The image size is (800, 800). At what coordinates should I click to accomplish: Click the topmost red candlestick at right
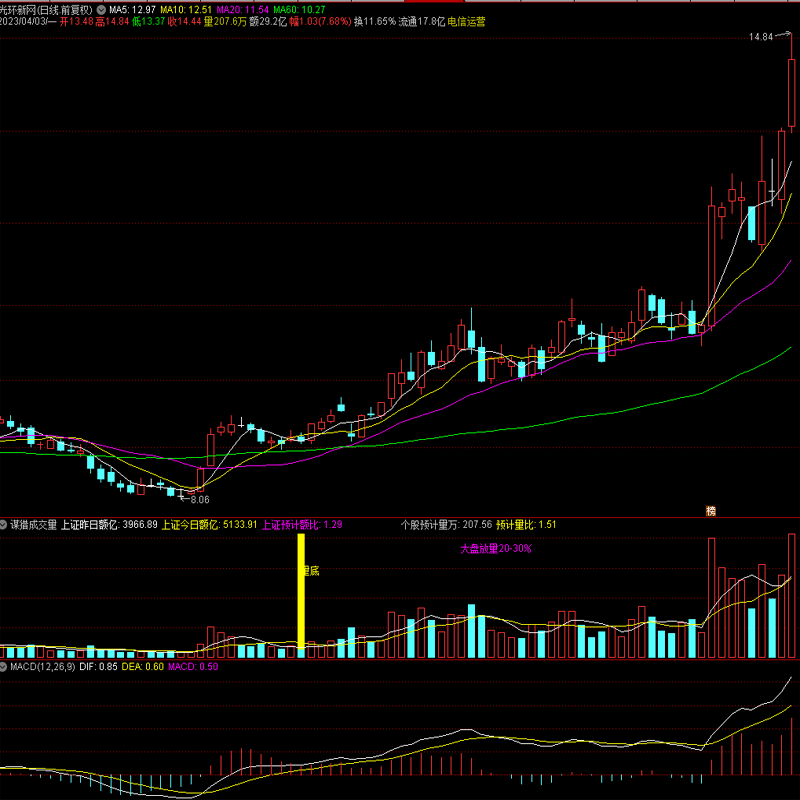(791, 90)
